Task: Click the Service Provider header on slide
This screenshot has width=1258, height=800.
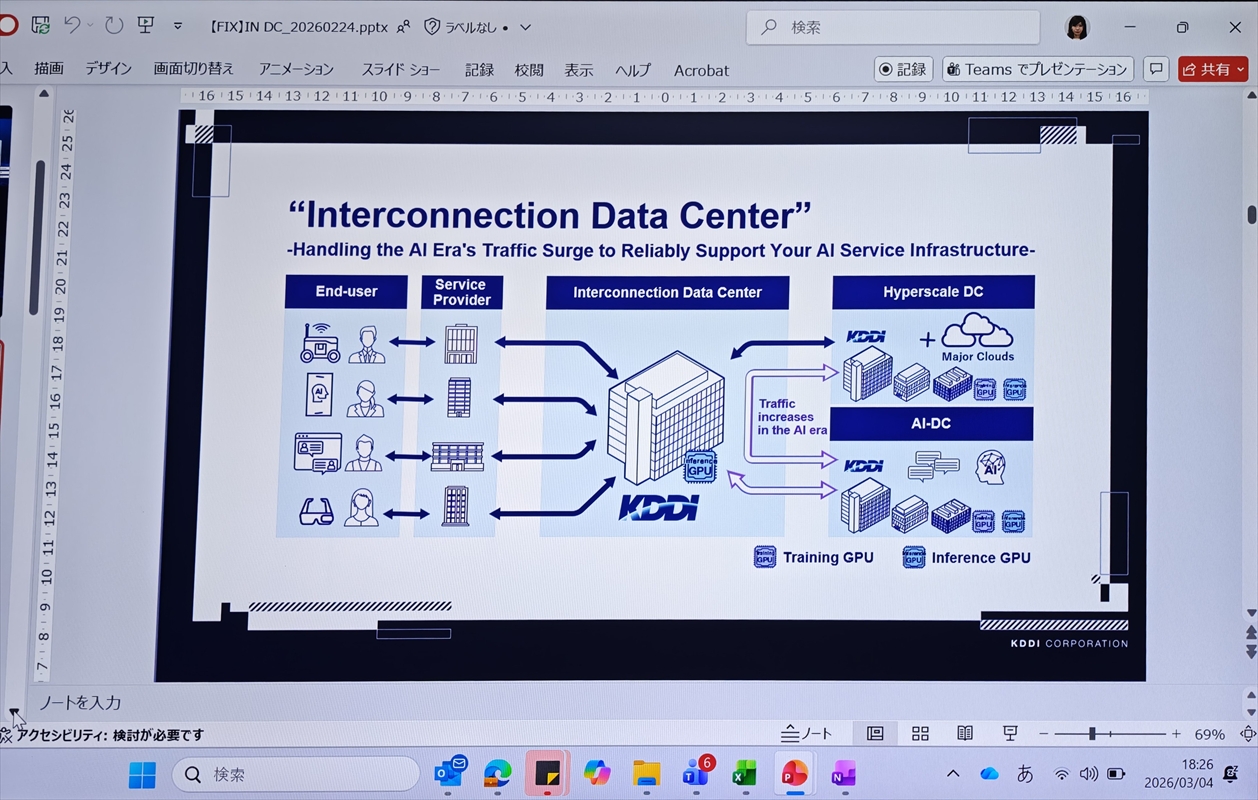Action: tap(461, 292)
